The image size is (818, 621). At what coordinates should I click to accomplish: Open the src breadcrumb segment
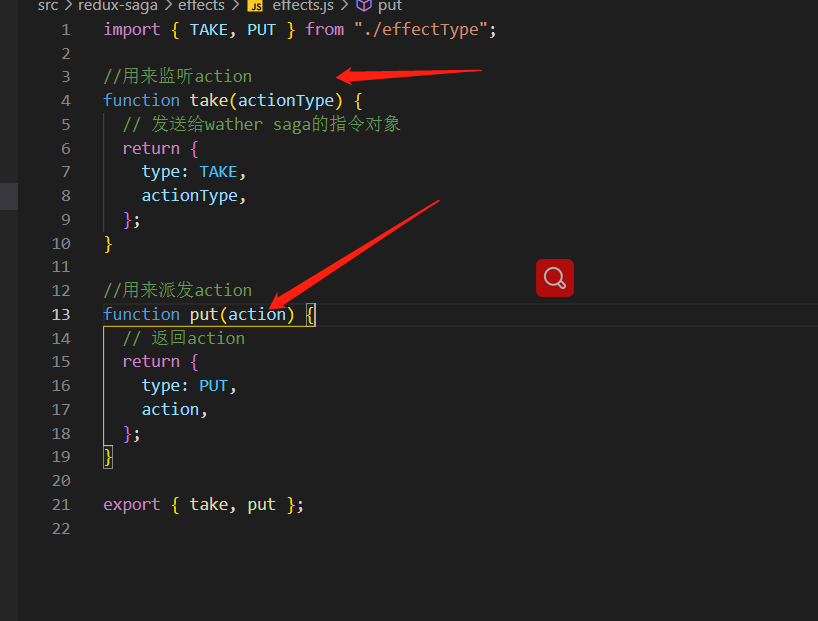tap(48, 6)
